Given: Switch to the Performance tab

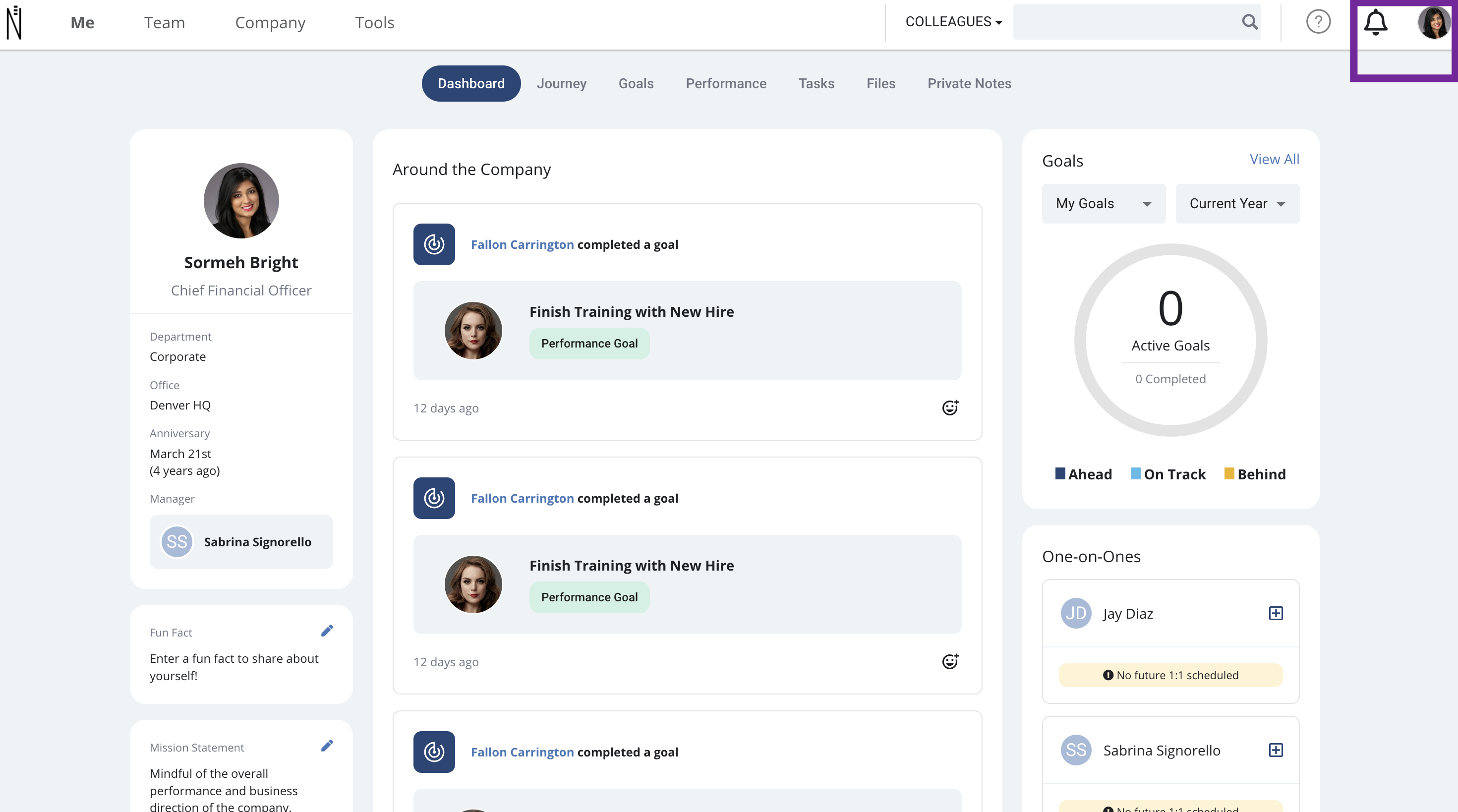Looking at the screenshot, I should tap(726, 84).
